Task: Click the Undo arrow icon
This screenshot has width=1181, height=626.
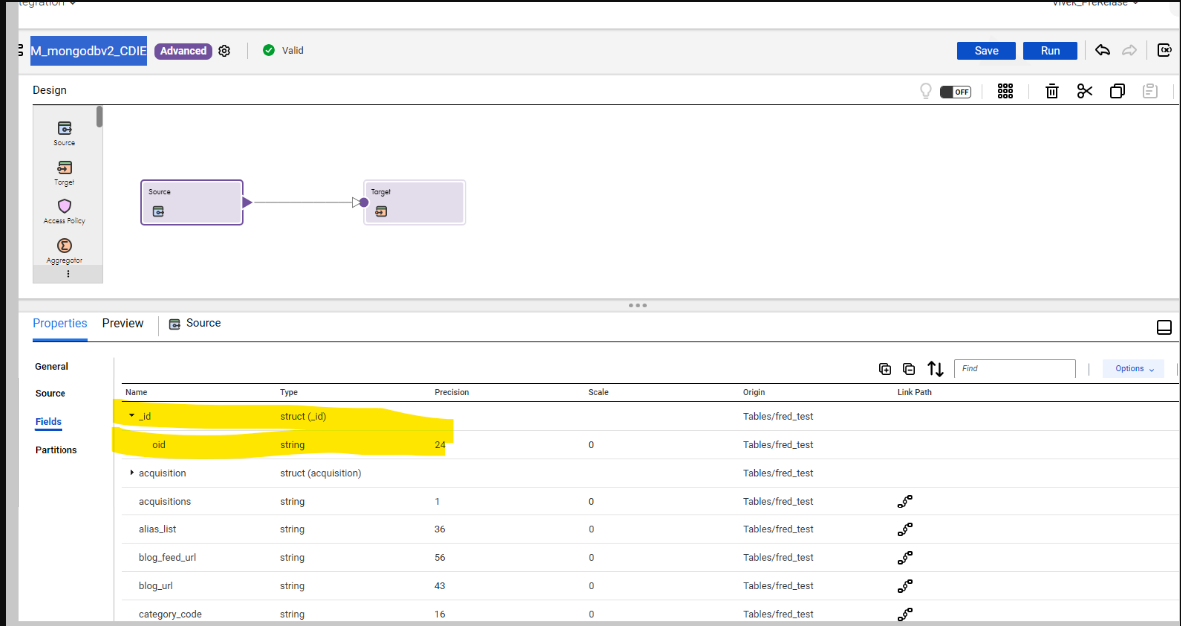Action: click(x=1103, y=50)
